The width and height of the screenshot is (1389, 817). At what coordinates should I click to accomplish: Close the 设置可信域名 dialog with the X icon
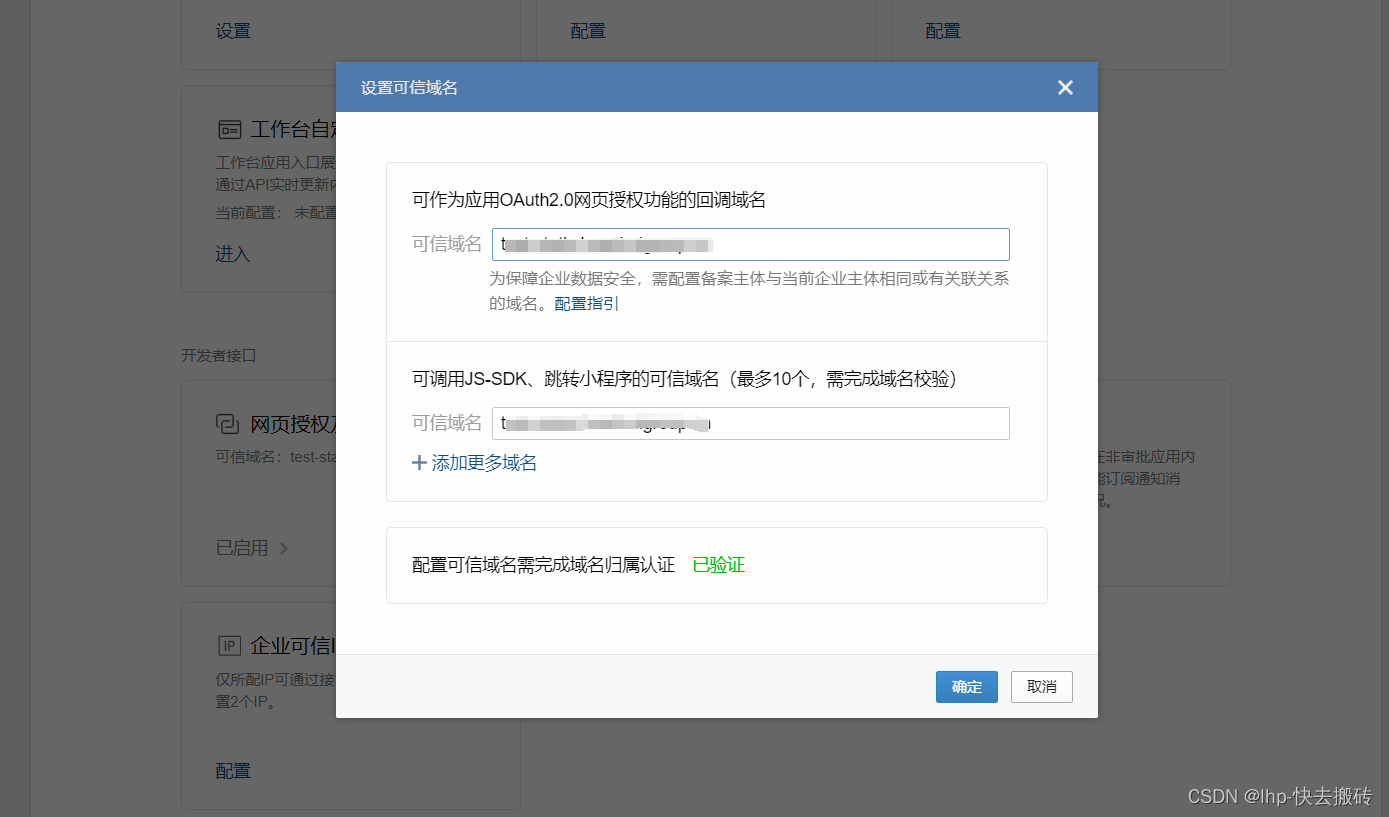(1065, 88)
